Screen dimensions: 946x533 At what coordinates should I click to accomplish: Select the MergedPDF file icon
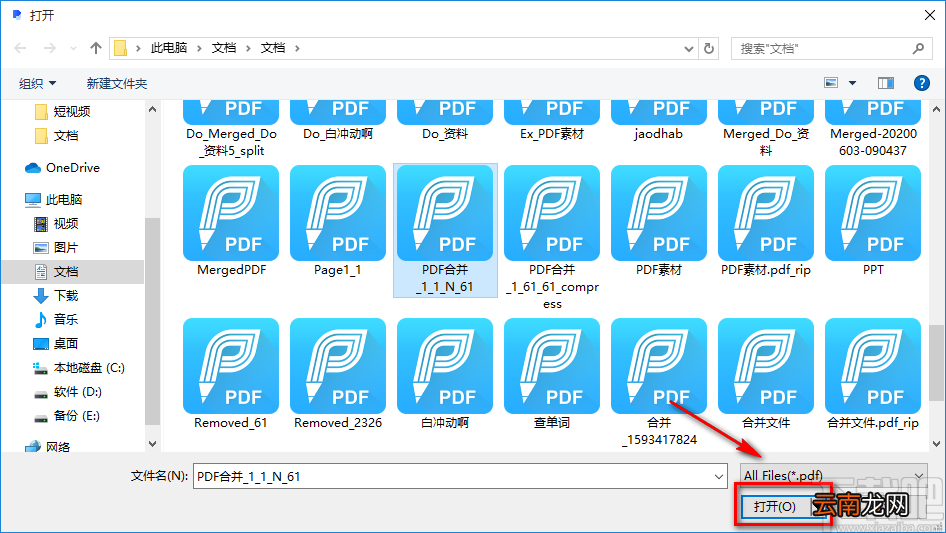[x=231, y=213]
